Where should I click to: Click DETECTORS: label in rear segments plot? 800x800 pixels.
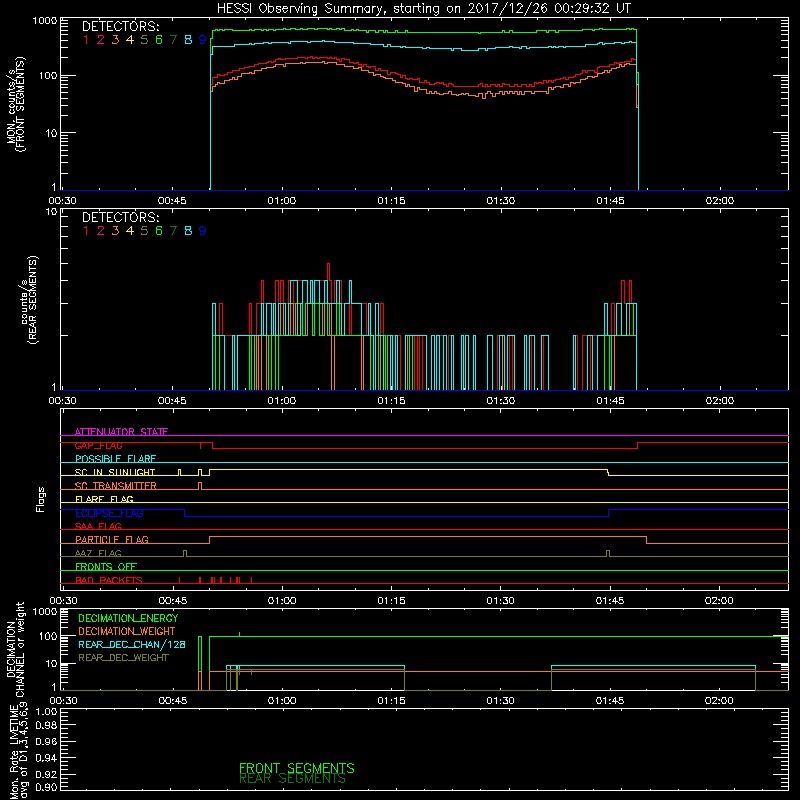(120, 217)
